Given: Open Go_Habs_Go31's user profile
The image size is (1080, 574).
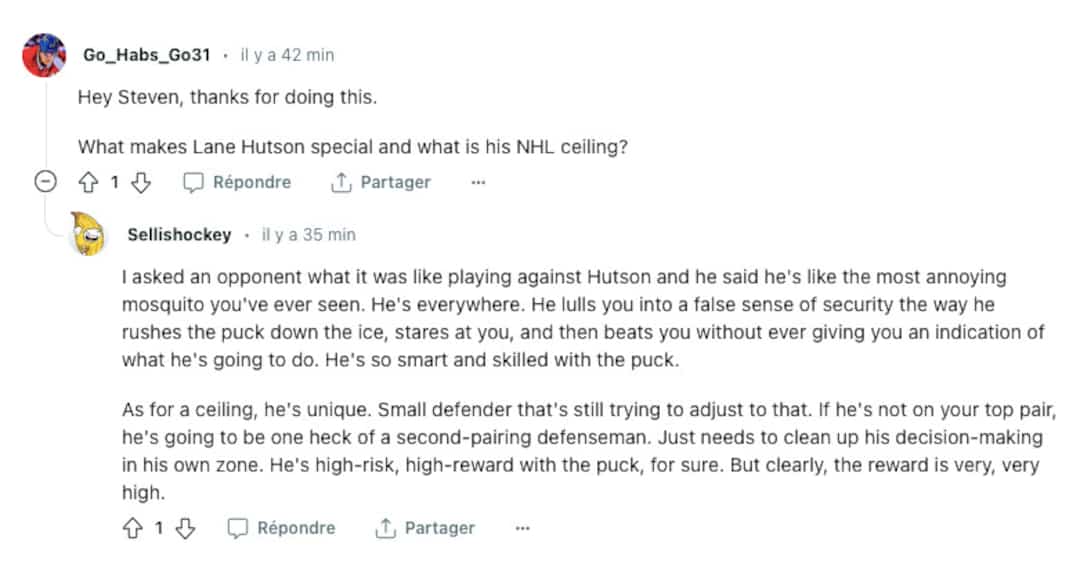Looking at the screenshot, I should click(146, 55).
